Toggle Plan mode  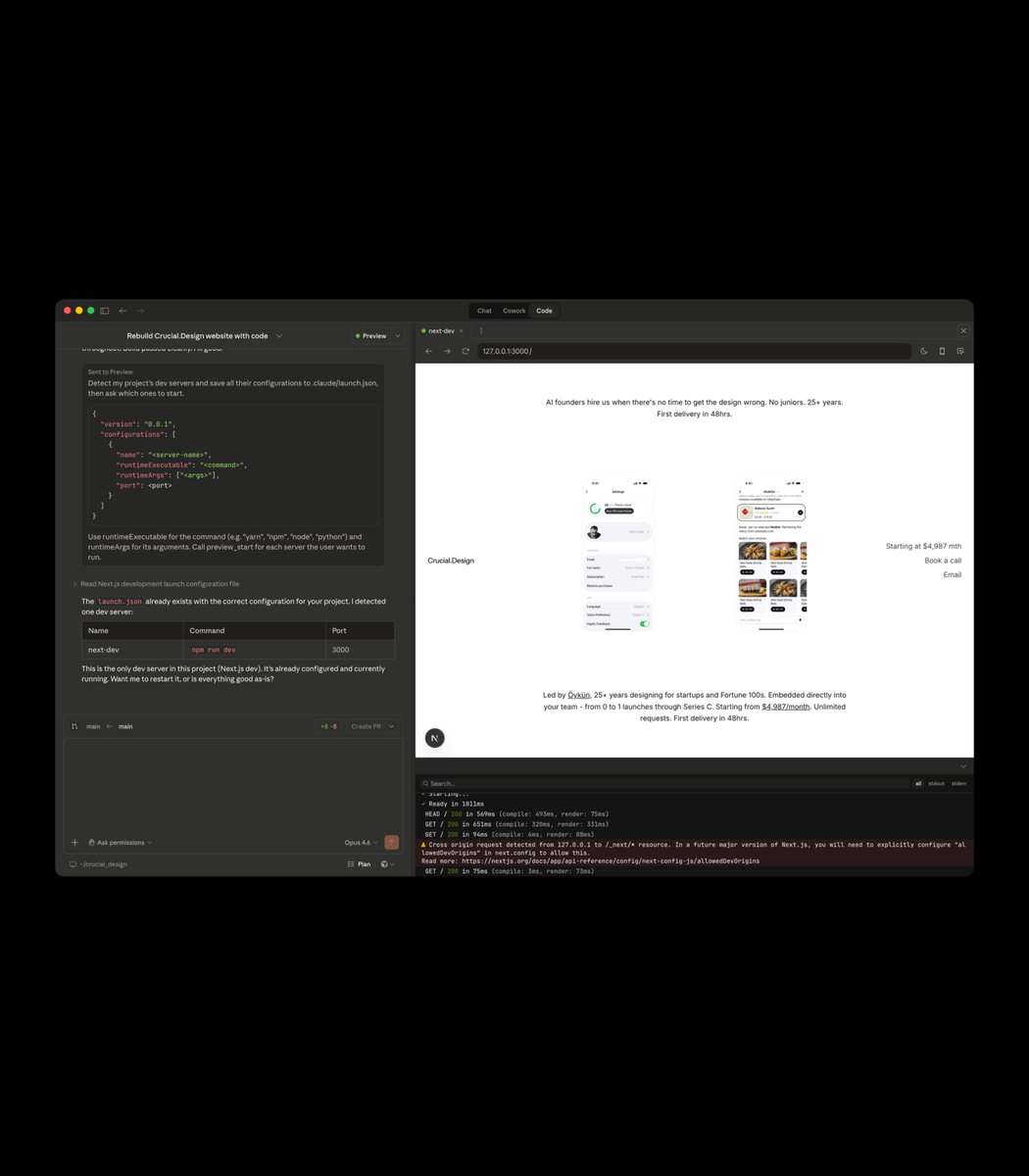[359, 864]
